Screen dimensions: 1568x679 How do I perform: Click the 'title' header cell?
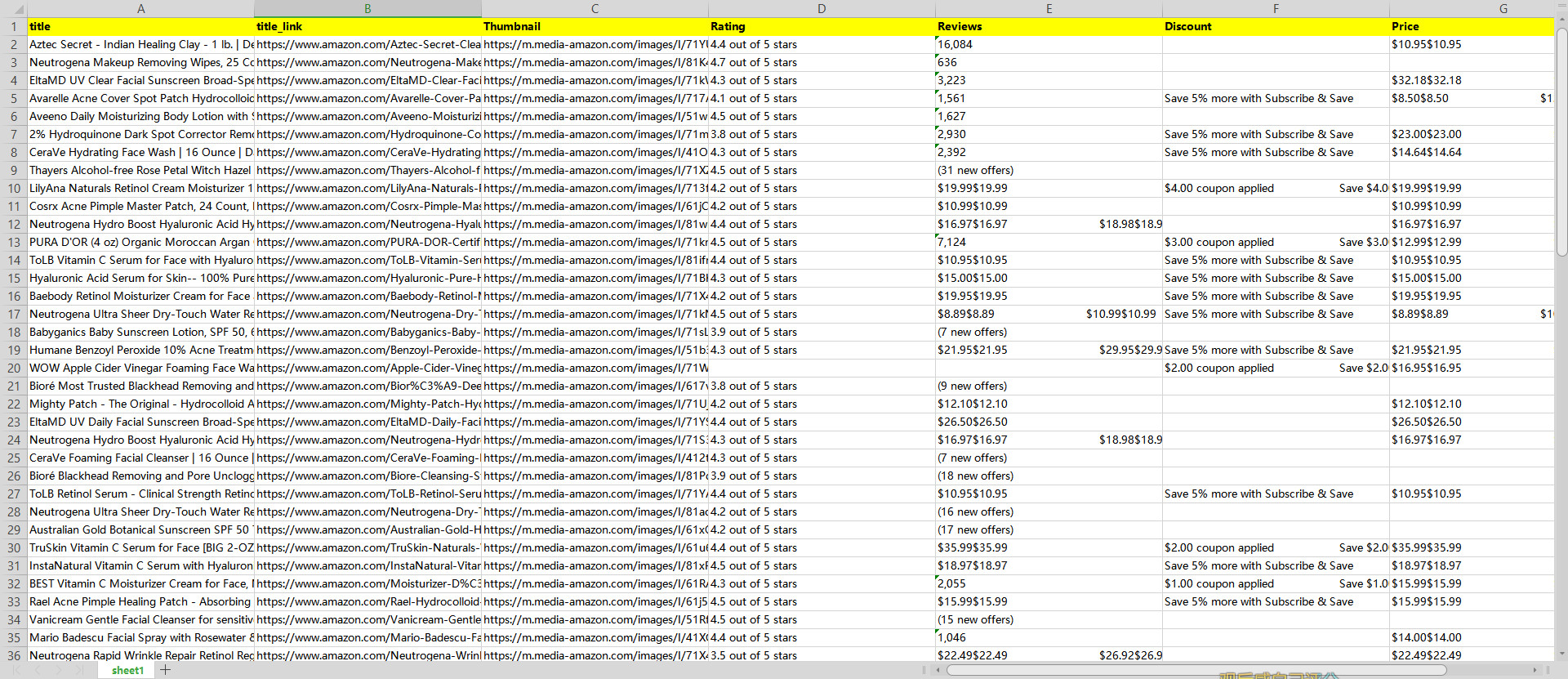click(140, 26)
